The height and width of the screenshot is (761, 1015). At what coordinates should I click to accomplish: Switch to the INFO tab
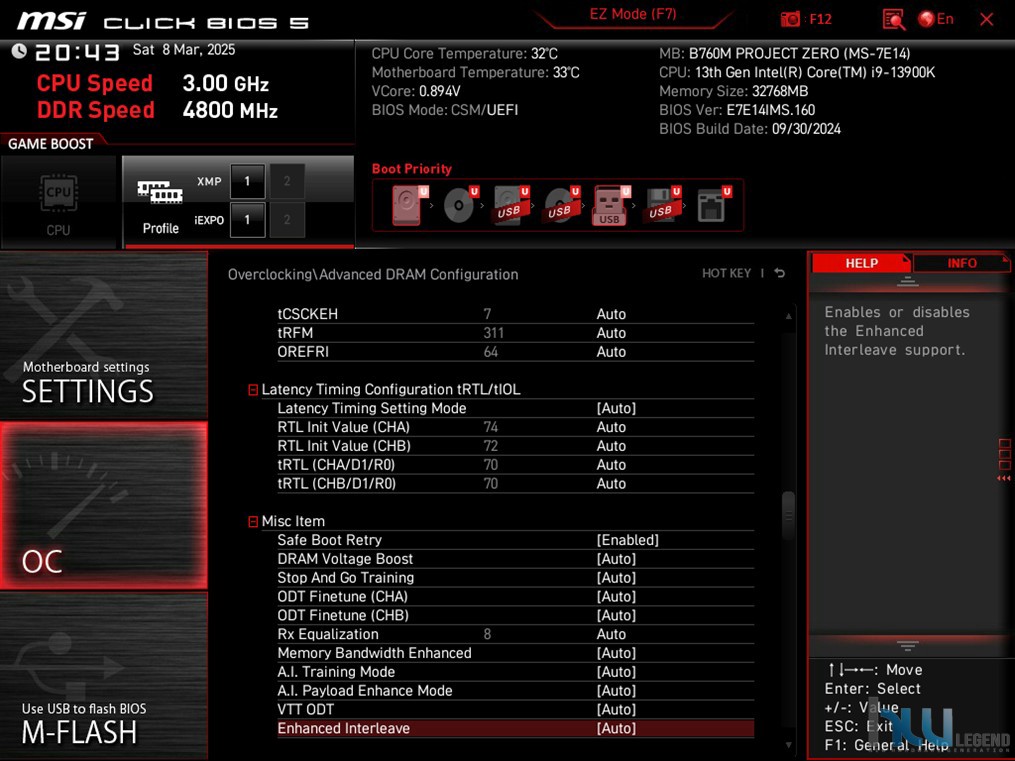pos(961,263)
